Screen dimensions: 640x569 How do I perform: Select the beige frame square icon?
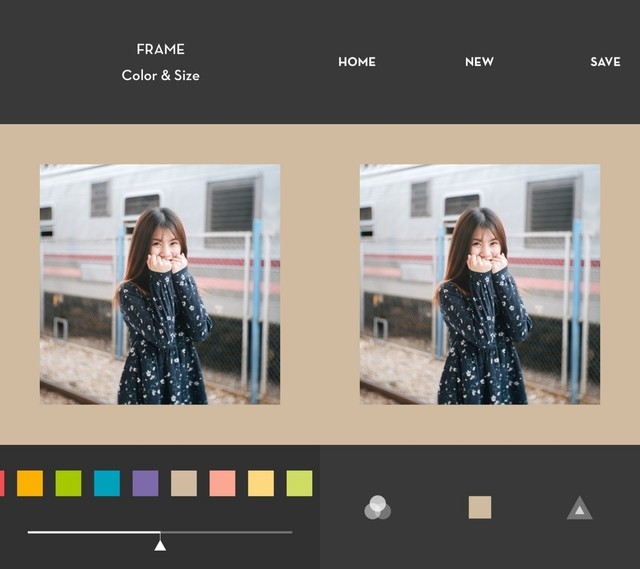(480, 507)
